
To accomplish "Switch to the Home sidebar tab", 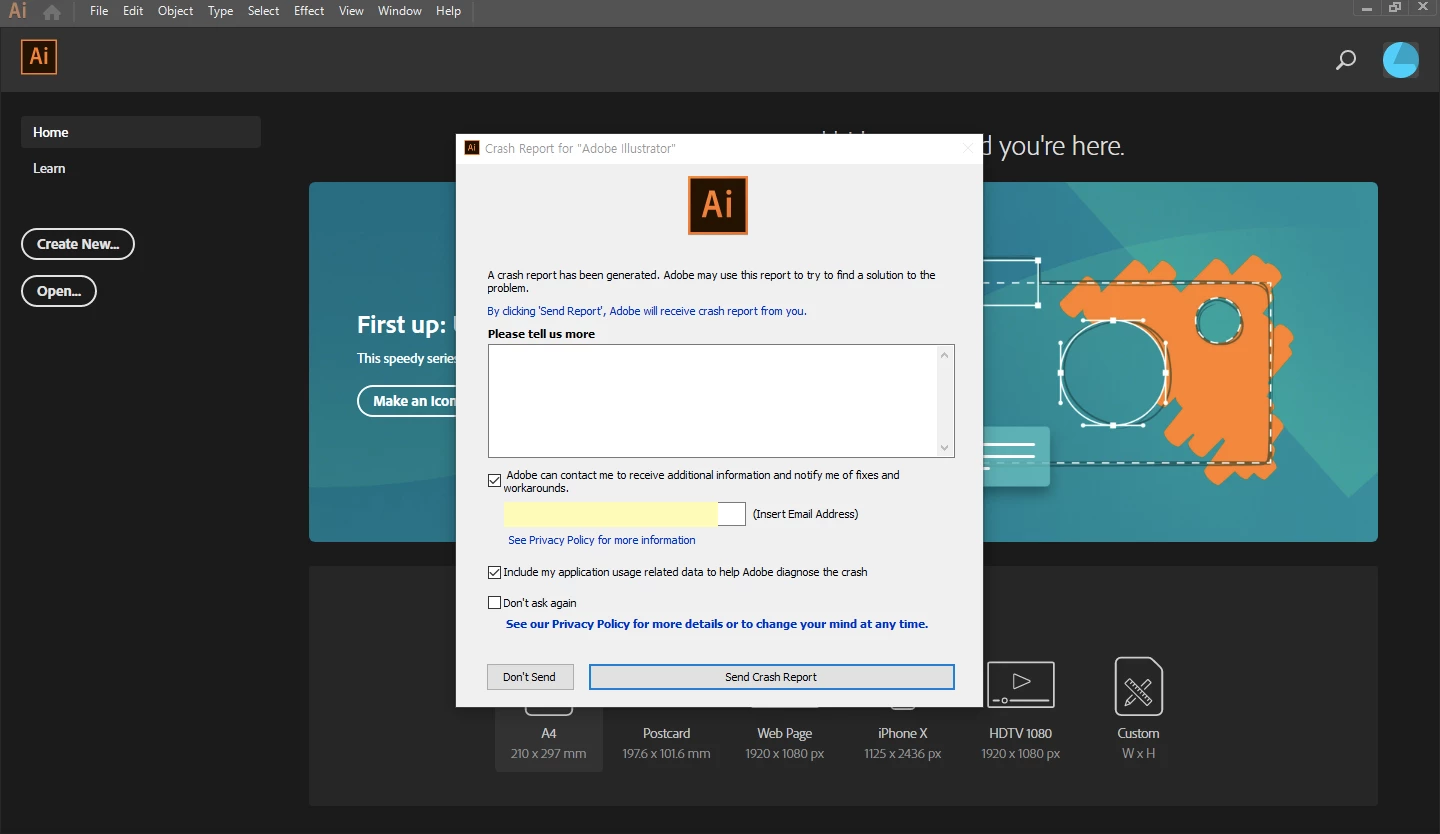I will (x=141, y=132).
